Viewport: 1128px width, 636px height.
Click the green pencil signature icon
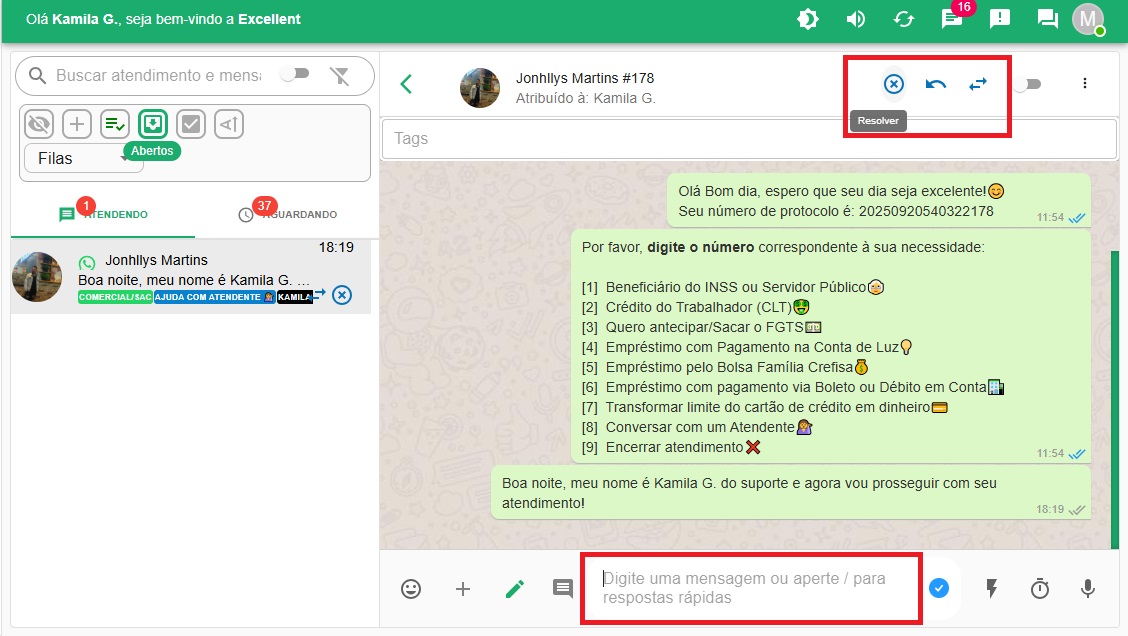pos(515,589)
